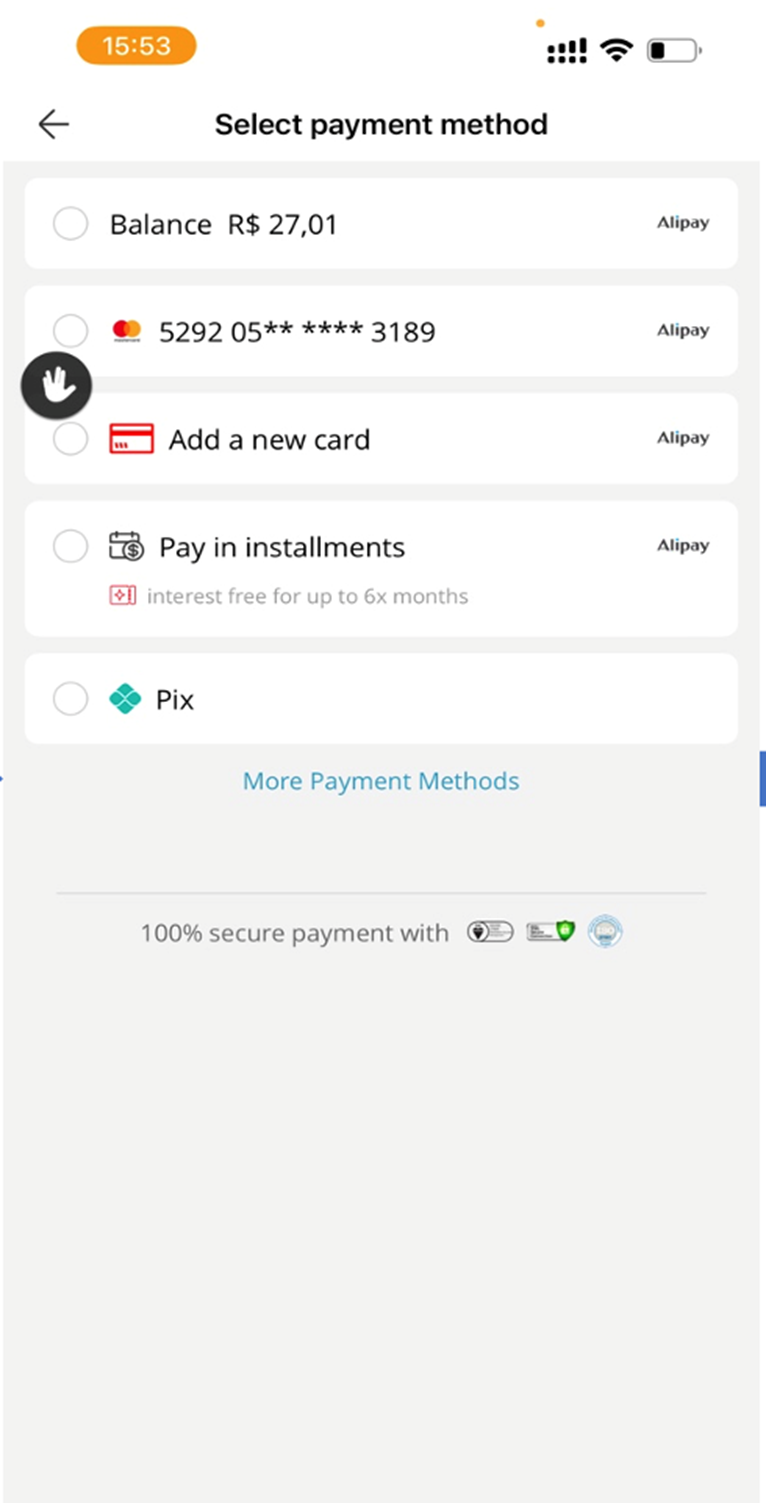
Task: Tap the floating hand gesture button
Action: [56, 386]
